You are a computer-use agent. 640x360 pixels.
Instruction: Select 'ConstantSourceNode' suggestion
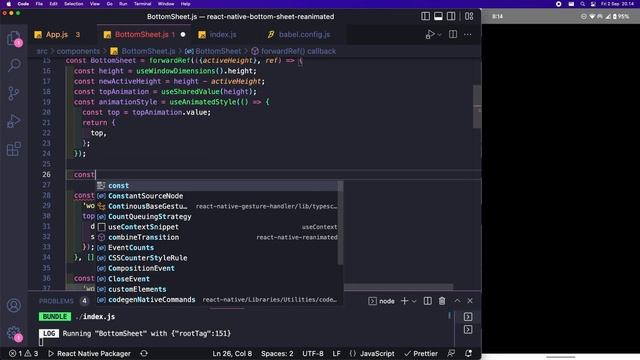pyautogui.click(x=217, y=196)
